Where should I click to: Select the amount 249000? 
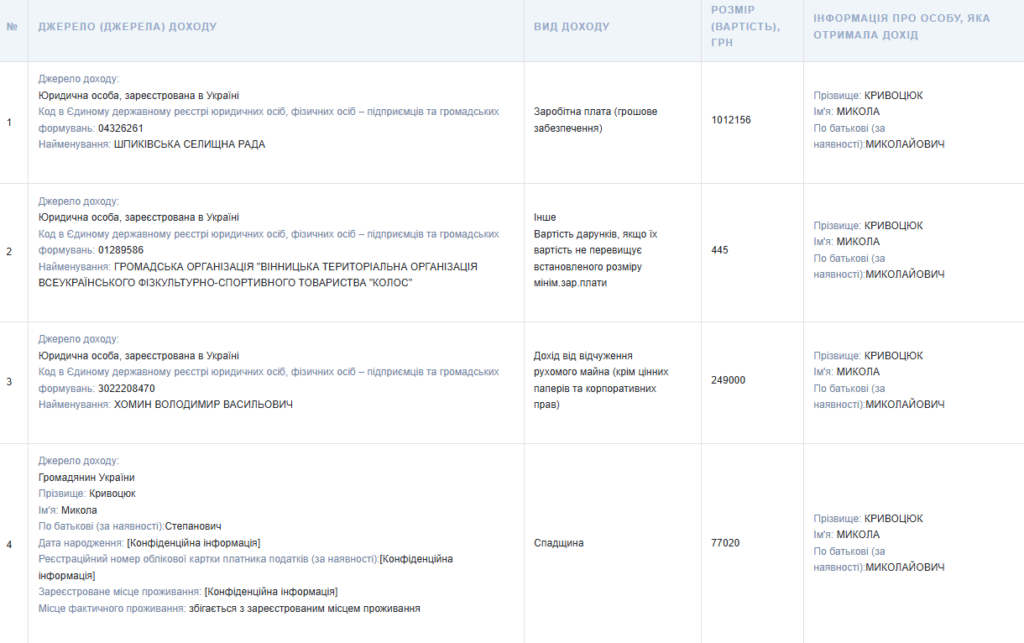click(728, 380)
